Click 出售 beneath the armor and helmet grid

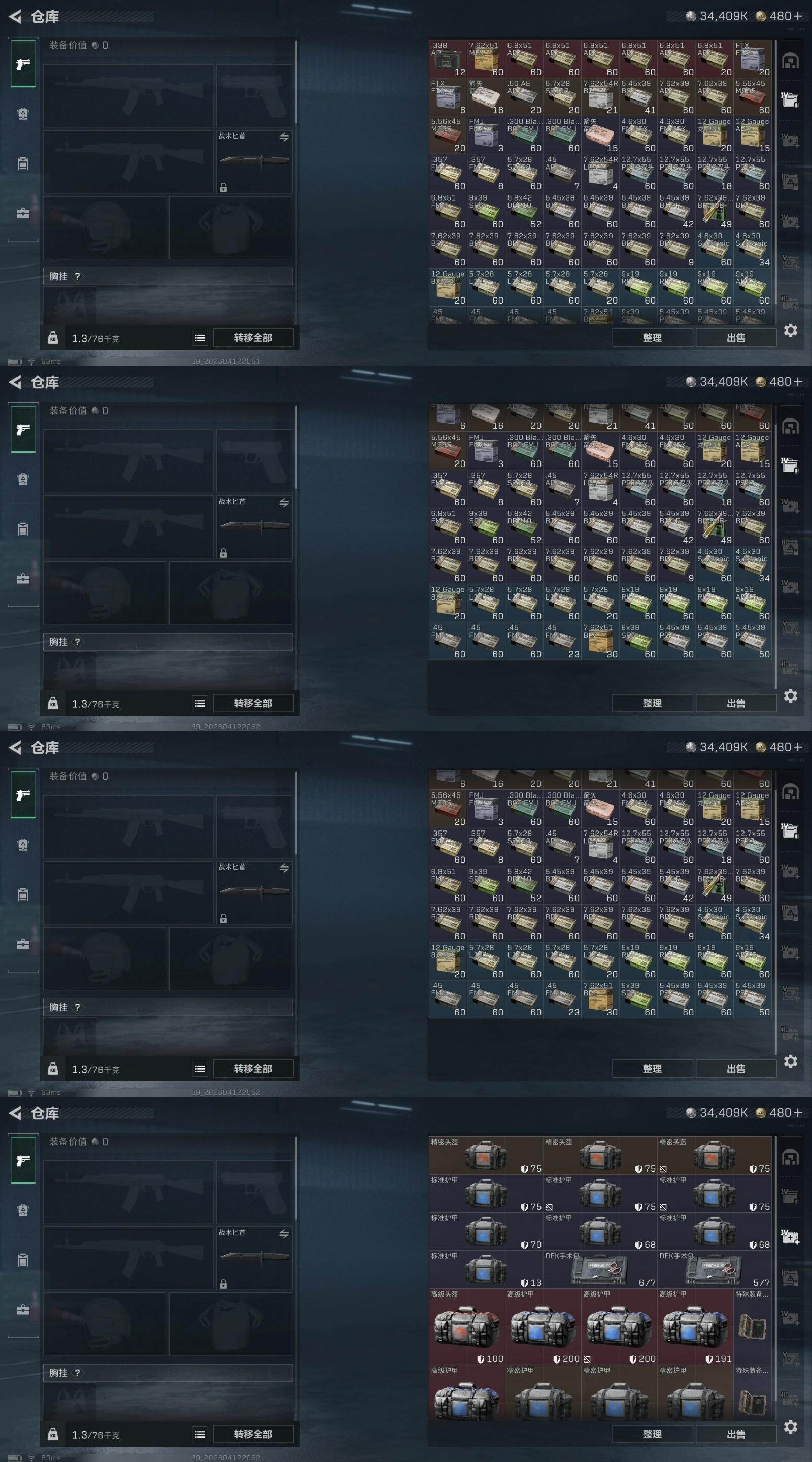pyautogui.click(x=736, y=1434)
